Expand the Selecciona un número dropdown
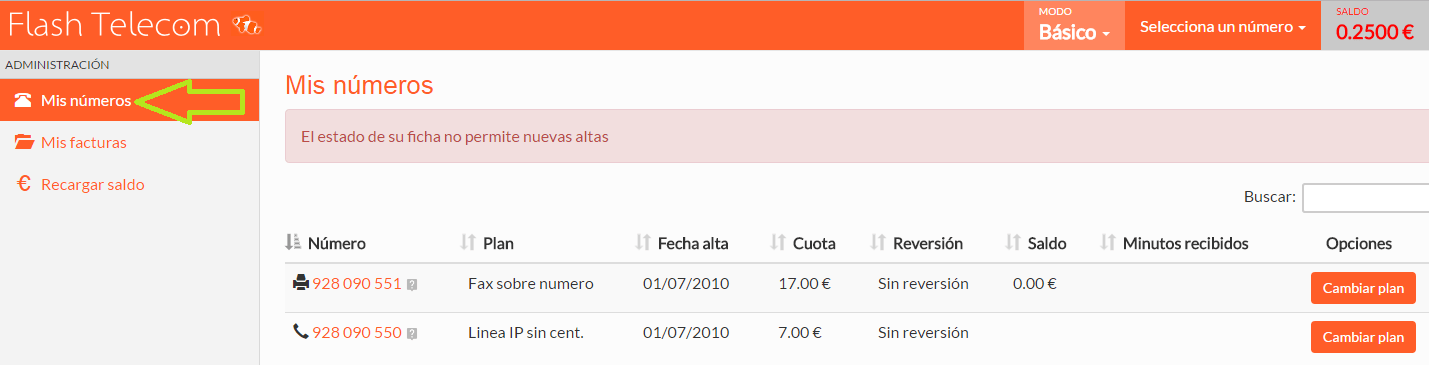Image resolution: width=1429 pixels, height=365 pixels. point(1223,27)
